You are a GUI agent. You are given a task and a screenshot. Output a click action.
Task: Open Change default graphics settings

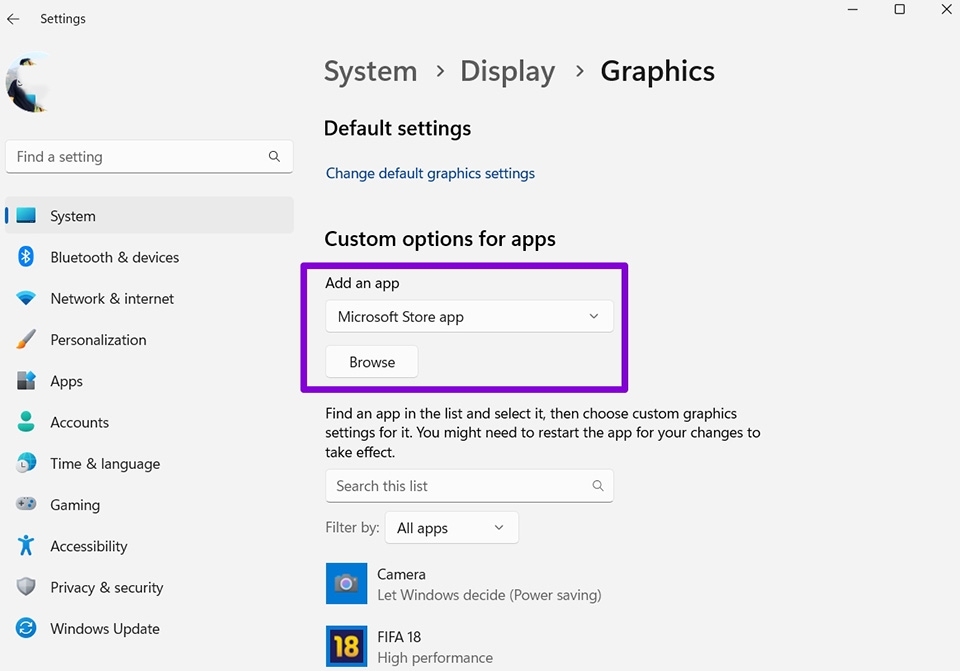point(430,173)
